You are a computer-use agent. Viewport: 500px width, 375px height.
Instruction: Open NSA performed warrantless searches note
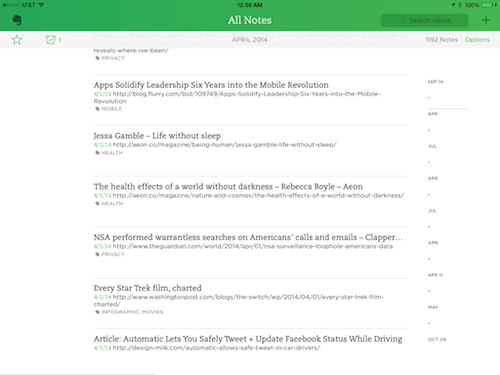click(x=248, y=237)
